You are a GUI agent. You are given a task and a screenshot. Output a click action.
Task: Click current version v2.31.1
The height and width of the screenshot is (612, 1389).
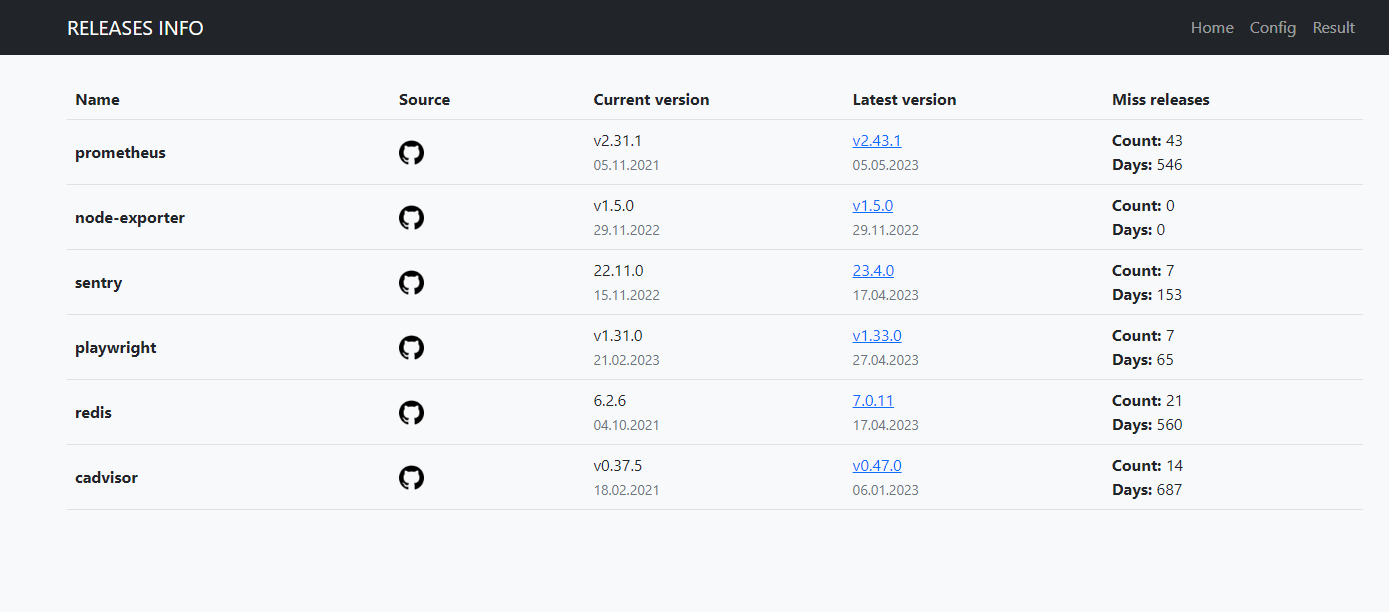(x=618, y=141)
